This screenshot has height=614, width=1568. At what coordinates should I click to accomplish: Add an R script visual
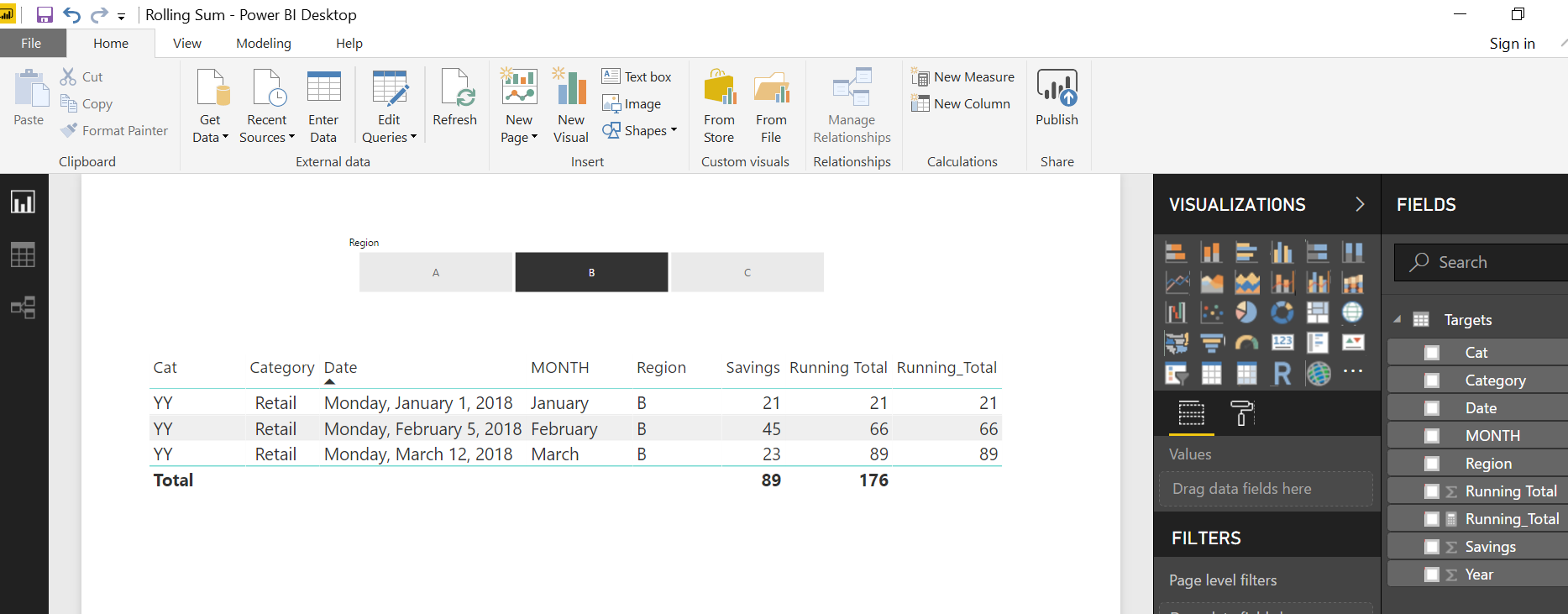pyautogui.click(x=1282, y=373)
